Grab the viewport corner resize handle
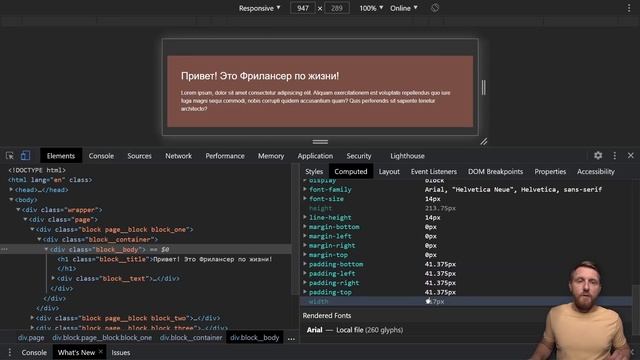 tap(484, 142)
